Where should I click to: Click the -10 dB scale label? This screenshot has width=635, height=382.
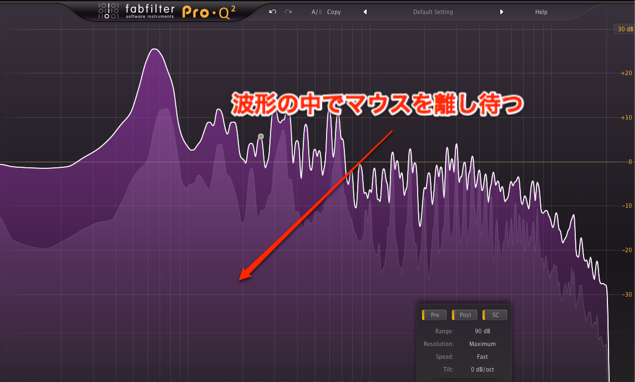[626, 206]
